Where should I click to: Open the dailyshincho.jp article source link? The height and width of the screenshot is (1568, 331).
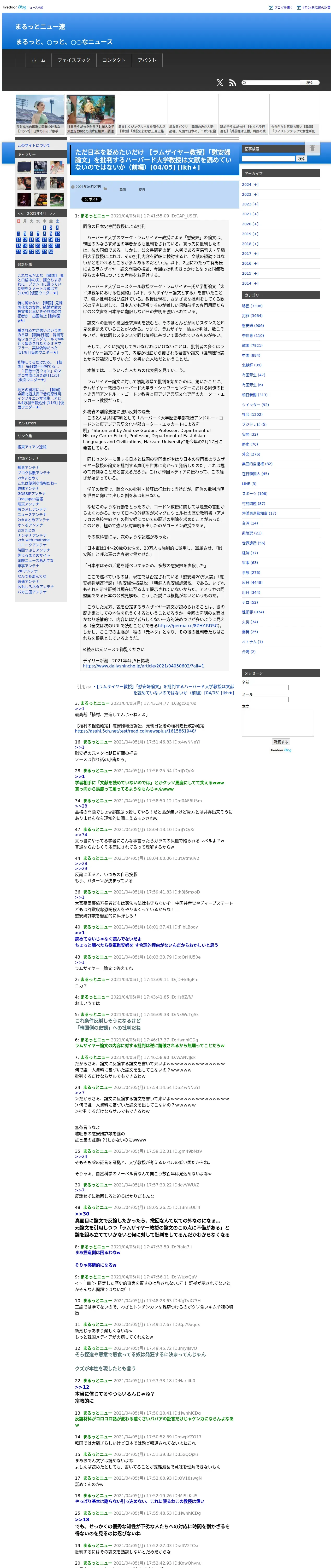click(144, 666)
